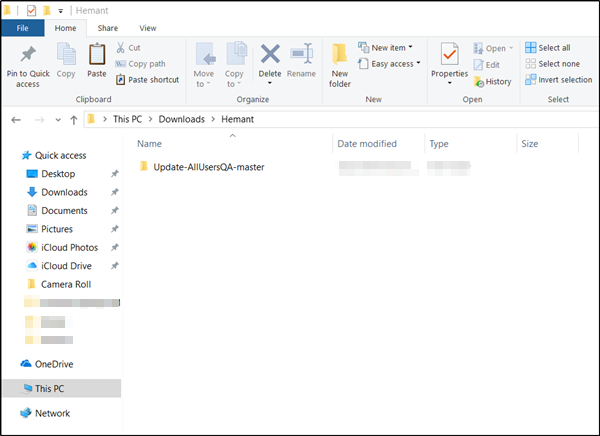Click the Up one level arrow
Image resolution: width=600 pixels, height=436 pixels.
74,120
